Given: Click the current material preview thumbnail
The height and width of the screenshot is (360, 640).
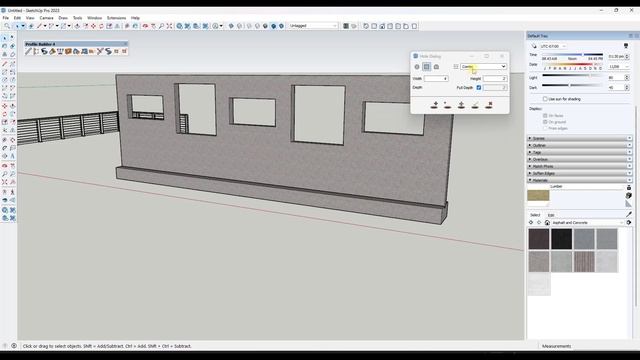Looking at the screenshot, I should pyautogui.click(x=538, y=196).
